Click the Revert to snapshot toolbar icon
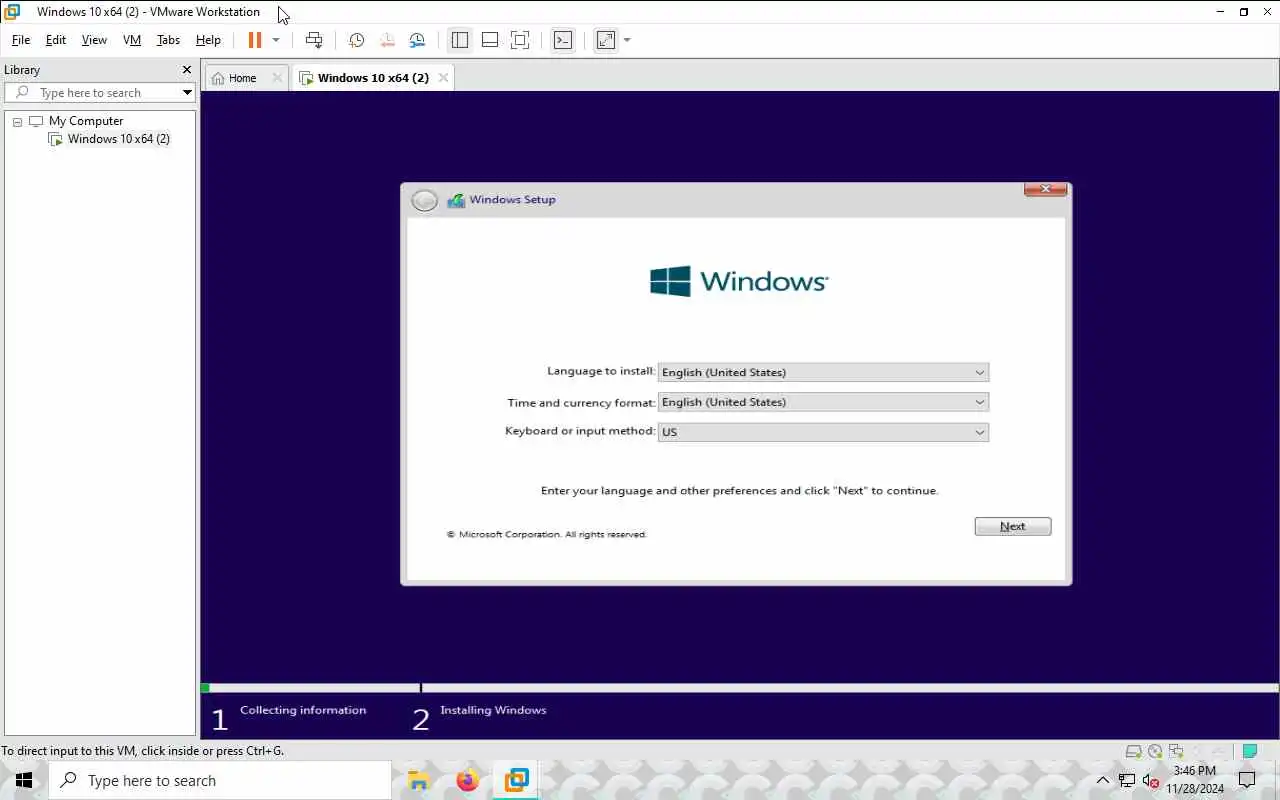Image resolution: width=1280 pixels, height=800 pixels. tap(387, 40)
